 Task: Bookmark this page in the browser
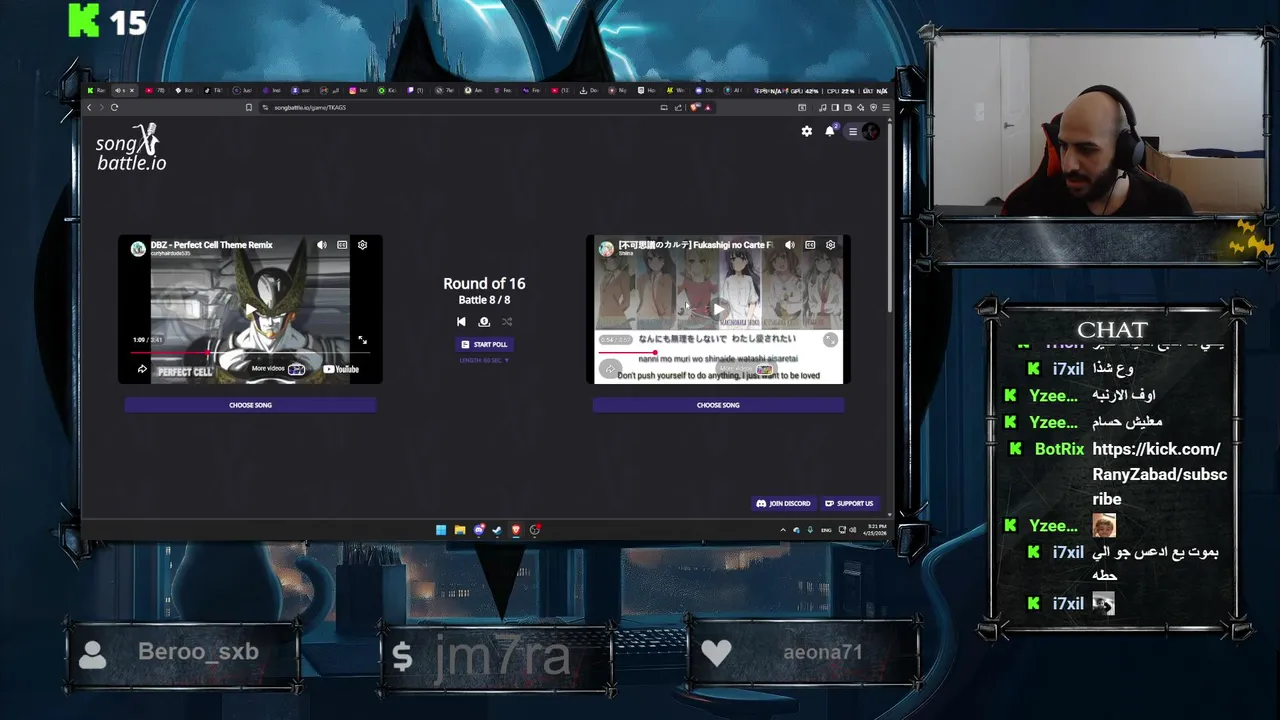pyautogui.click(x=248, y=107)
